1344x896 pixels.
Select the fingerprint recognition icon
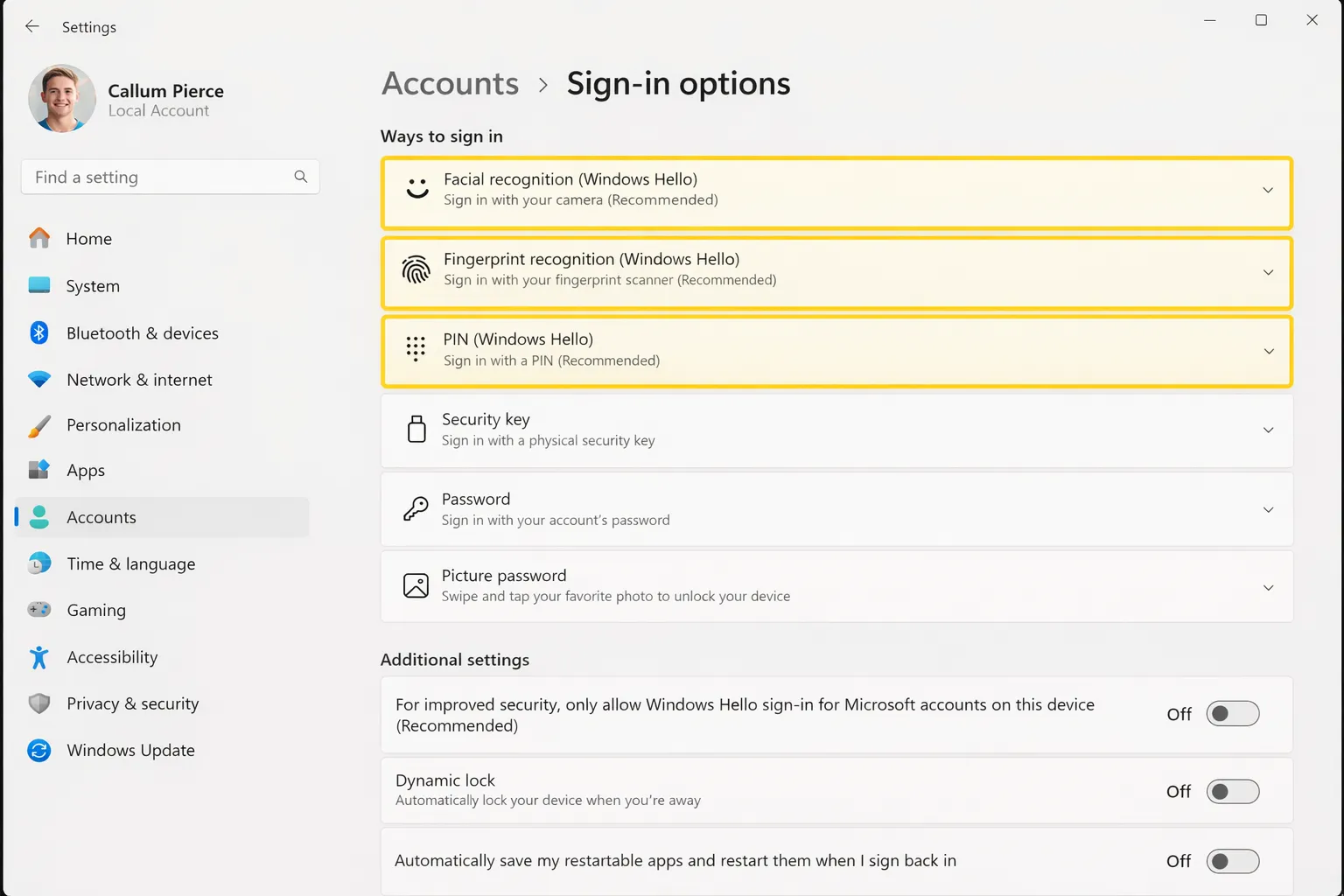coord(416,269)
